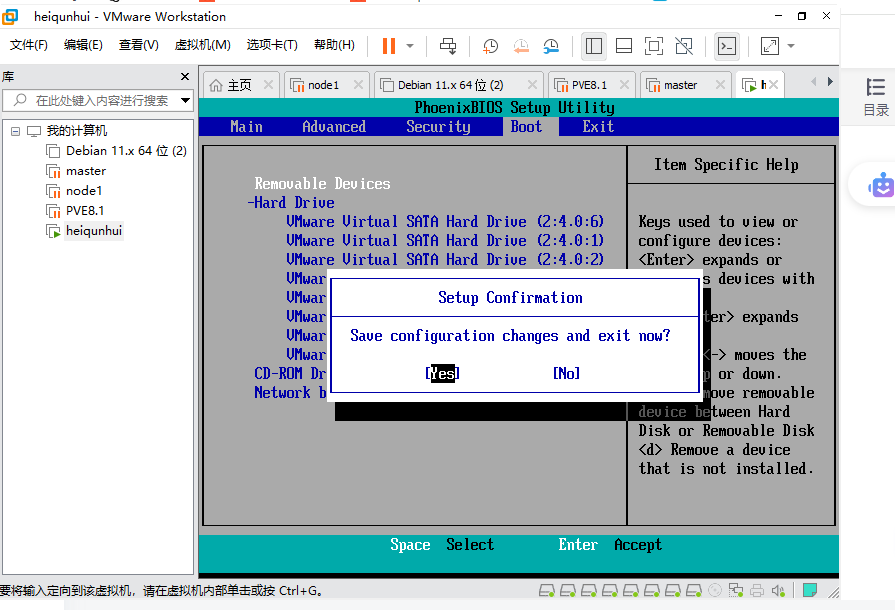Viewport: 895px width, 610px height.
Task: Close the master tab
Action: [x=720, y=85]
